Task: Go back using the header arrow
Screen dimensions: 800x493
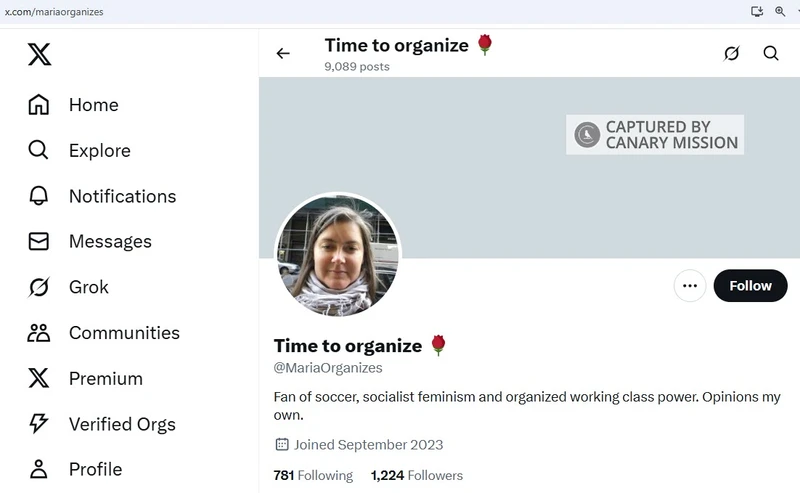Action: click(283, 54)
